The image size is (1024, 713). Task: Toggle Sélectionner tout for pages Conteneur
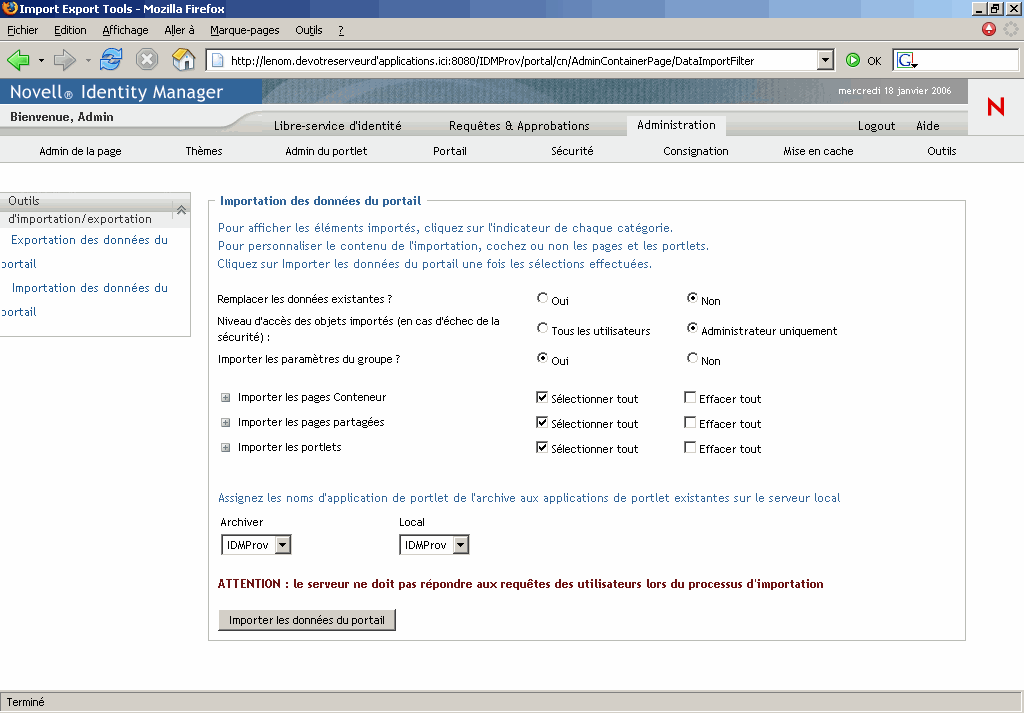(x=541, y=397)
